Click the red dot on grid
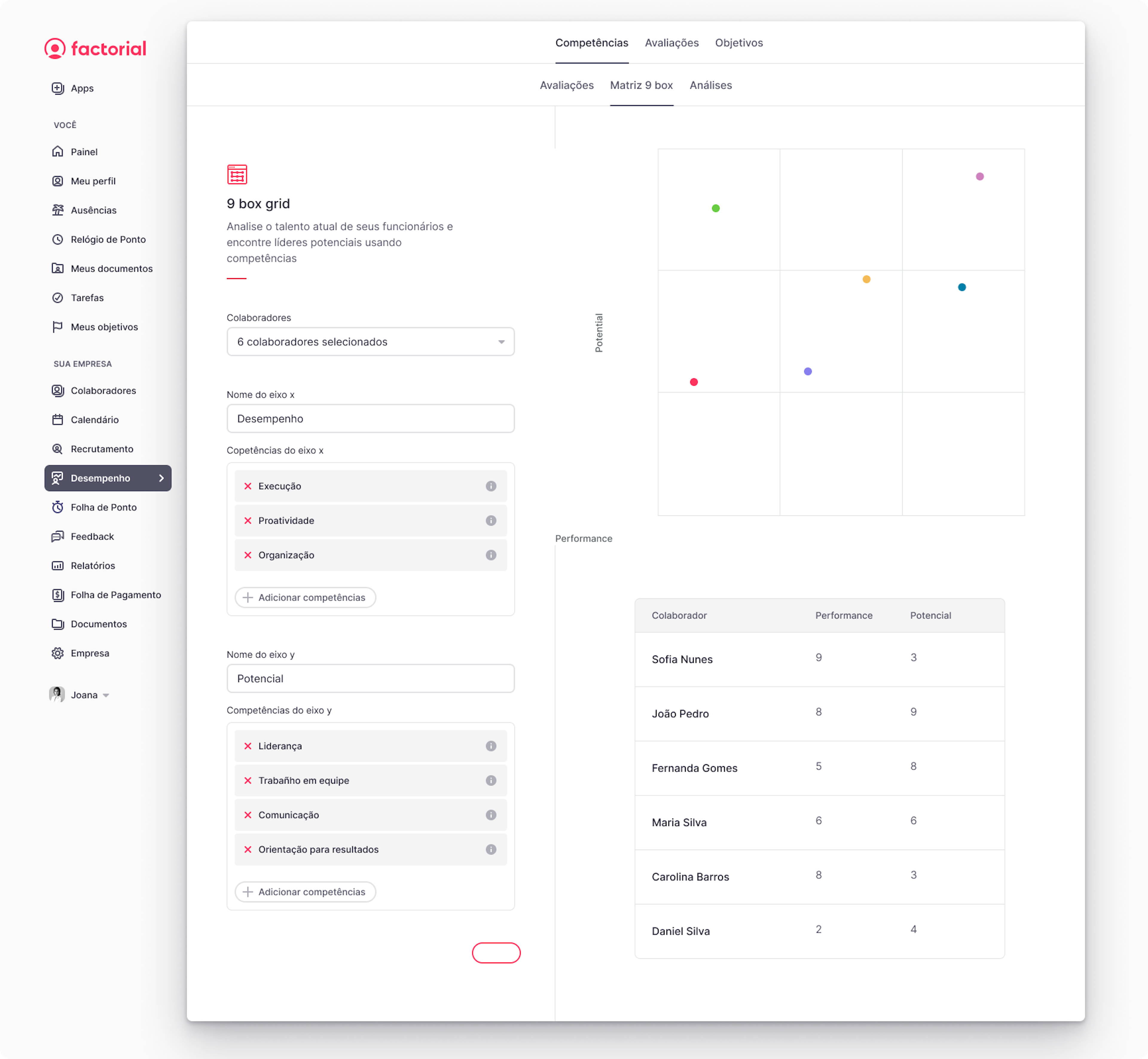This screenshot has height=1059, width=1148. (694, 382)
